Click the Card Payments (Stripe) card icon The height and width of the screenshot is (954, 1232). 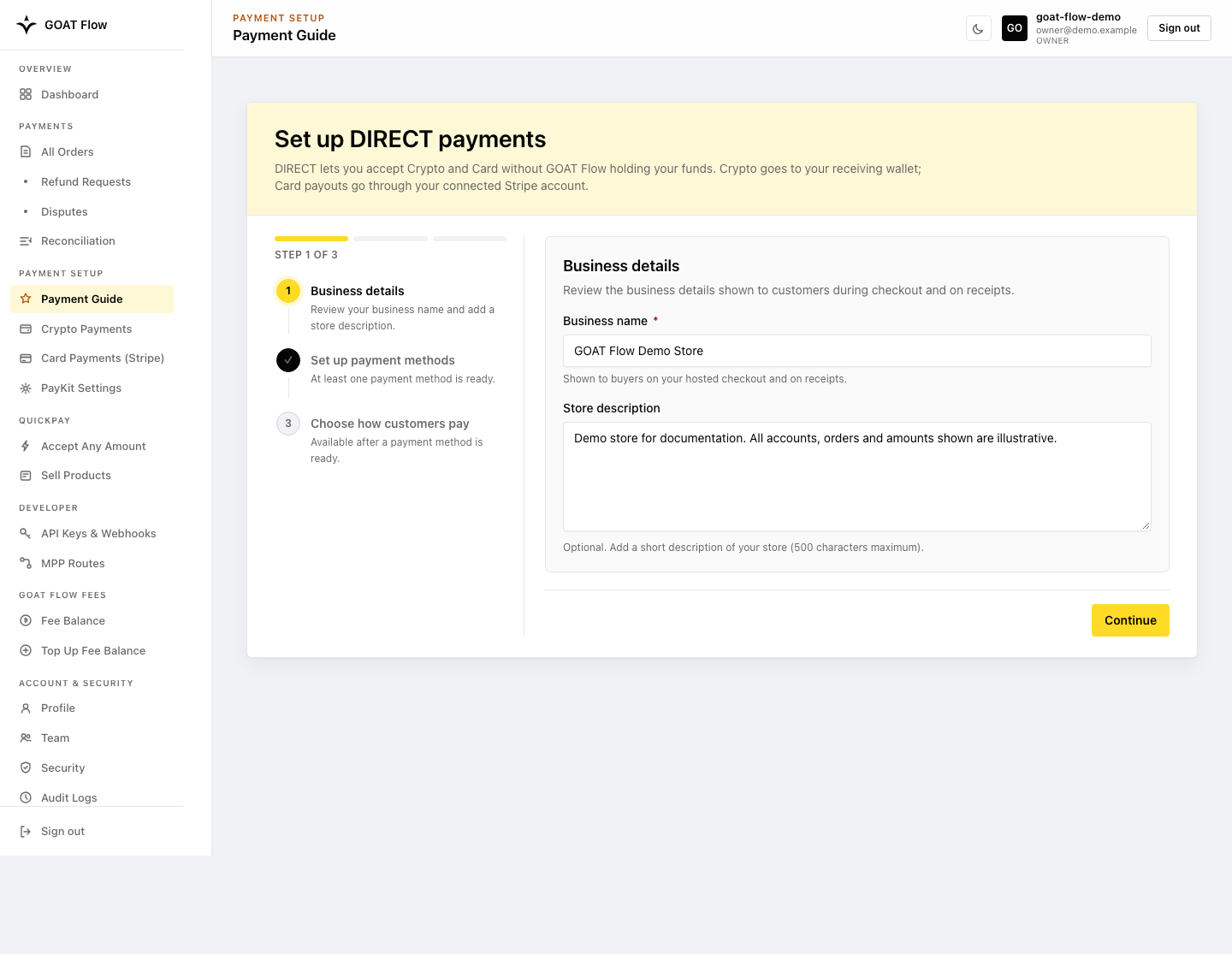click(26, 358)
